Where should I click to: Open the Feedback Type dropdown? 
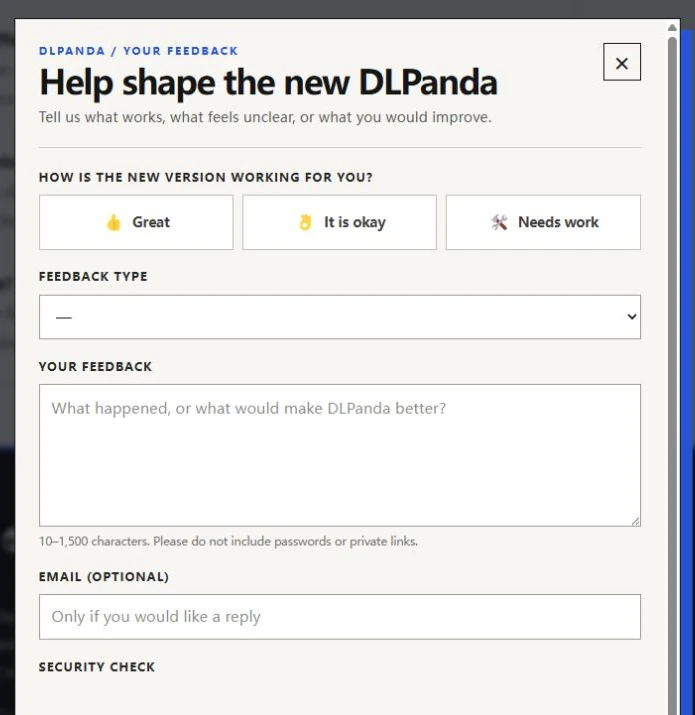pos(340,317)
